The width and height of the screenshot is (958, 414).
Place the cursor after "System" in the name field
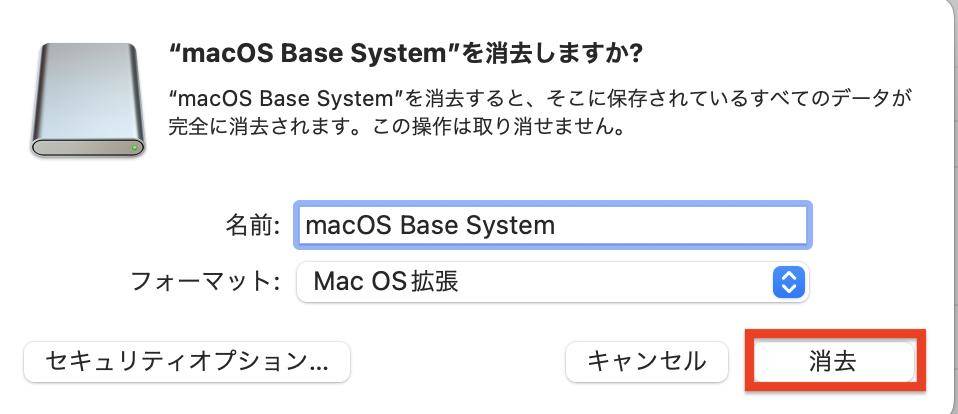click(x=556, y=225)
